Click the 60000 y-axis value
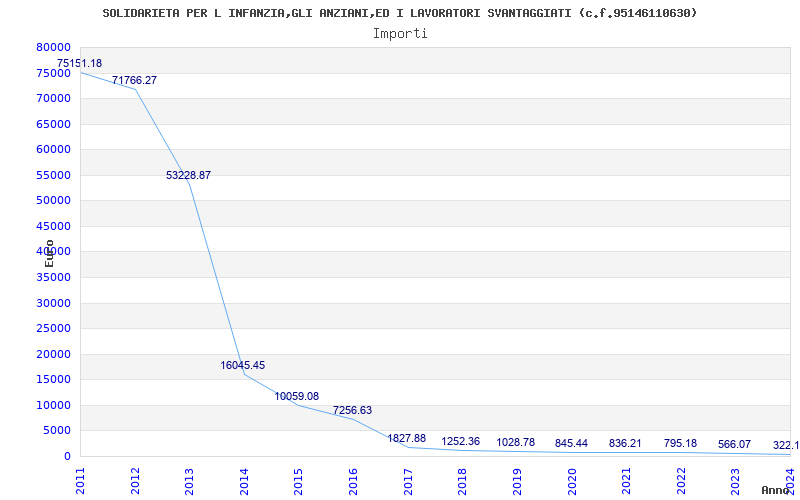Screen dimensions: 800x500 (x=53, y=149)
